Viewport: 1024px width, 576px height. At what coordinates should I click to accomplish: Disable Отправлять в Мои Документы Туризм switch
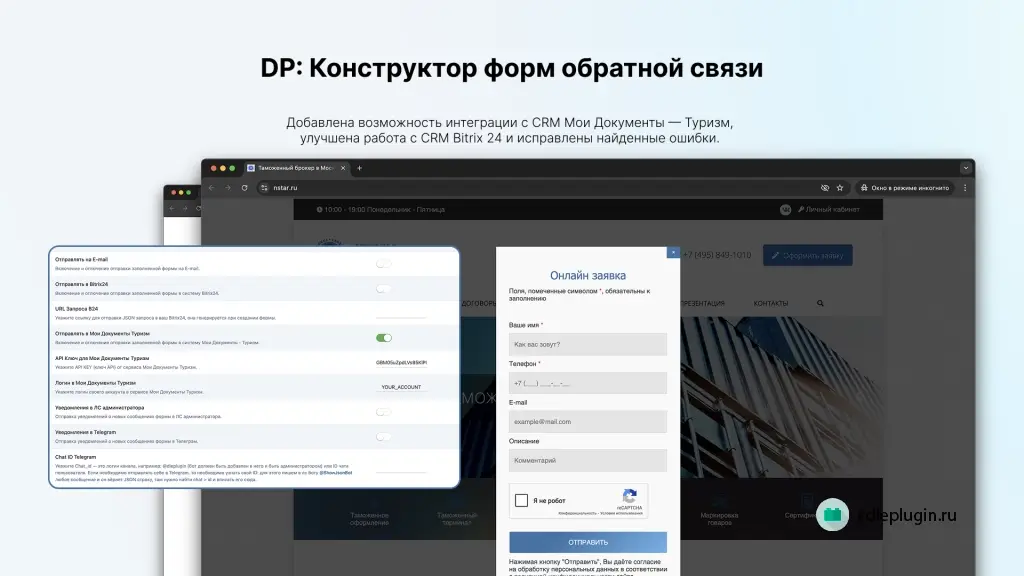(x=383, y=338)
